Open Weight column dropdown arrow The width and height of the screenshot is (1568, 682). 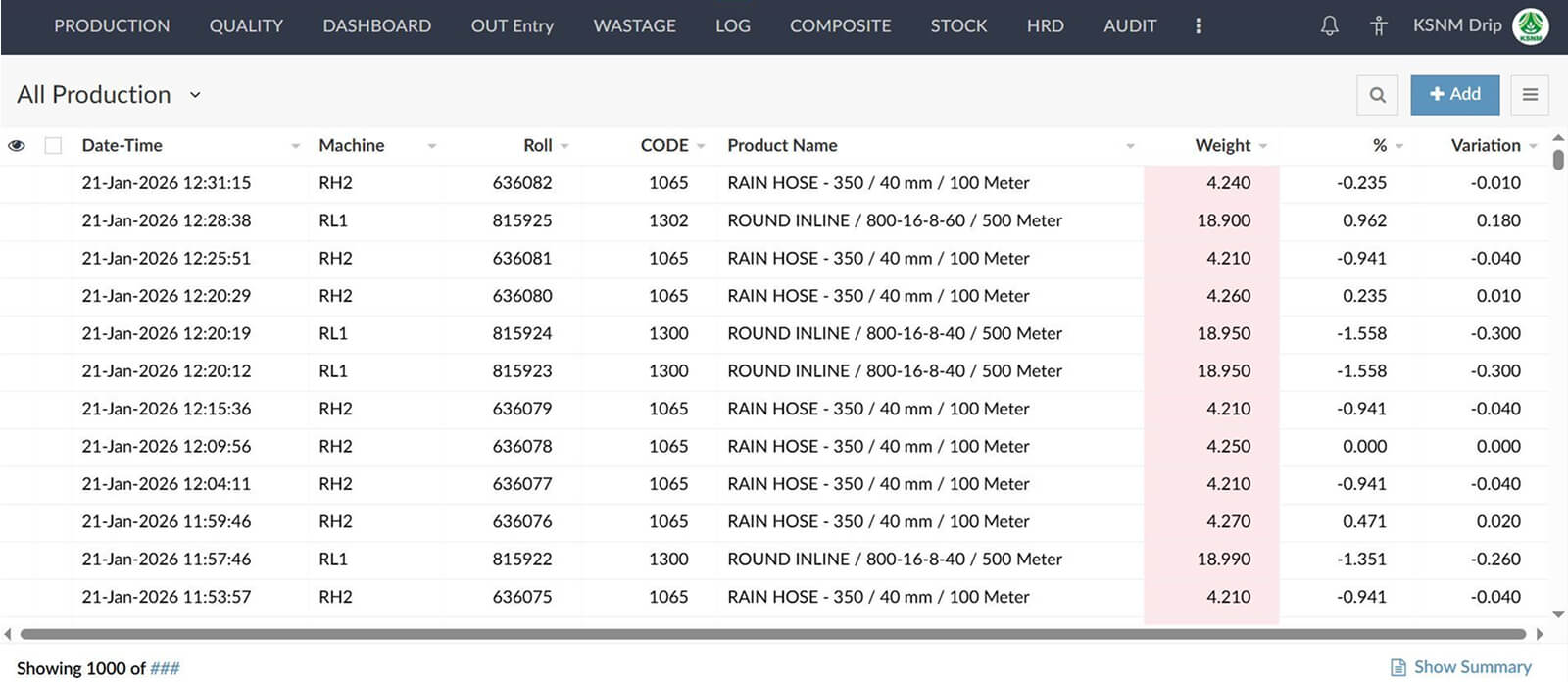(1263, 146)
